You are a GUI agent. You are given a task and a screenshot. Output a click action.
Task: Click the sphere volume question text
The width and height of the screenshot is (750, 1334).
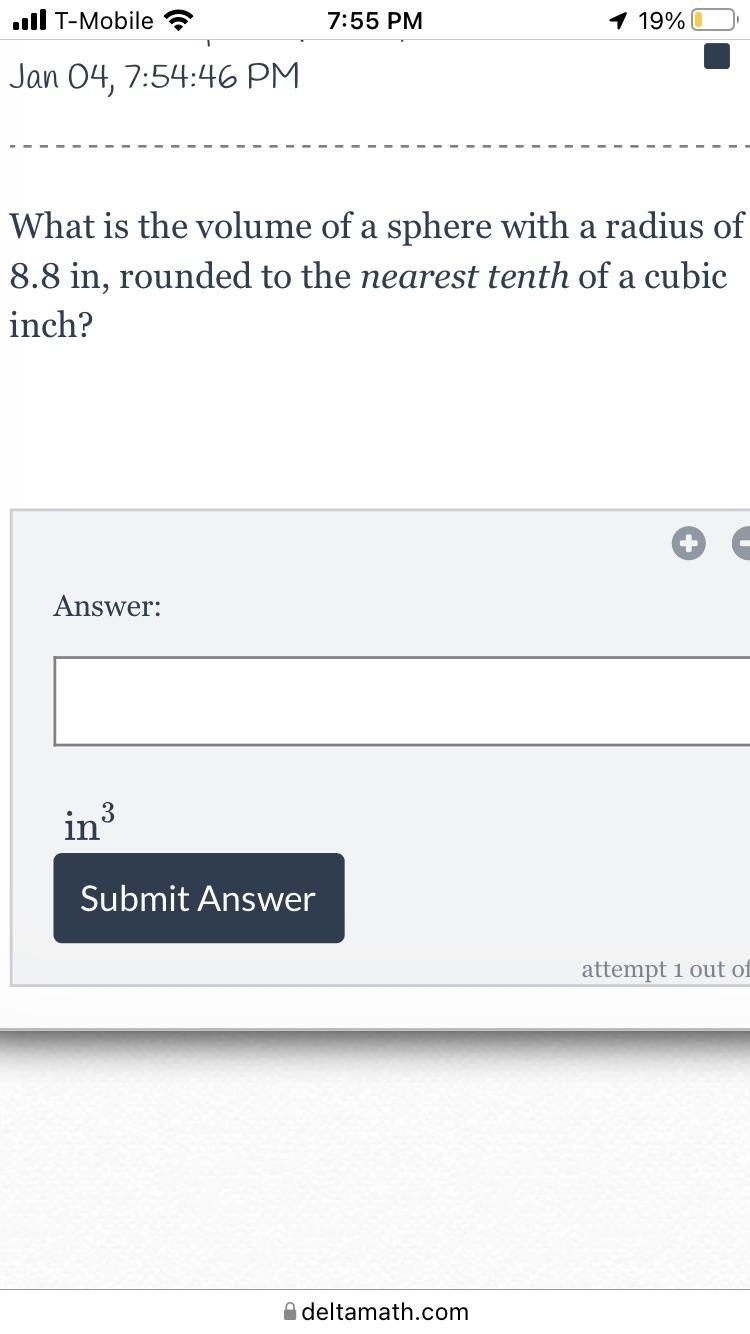[x=376, y=275]
